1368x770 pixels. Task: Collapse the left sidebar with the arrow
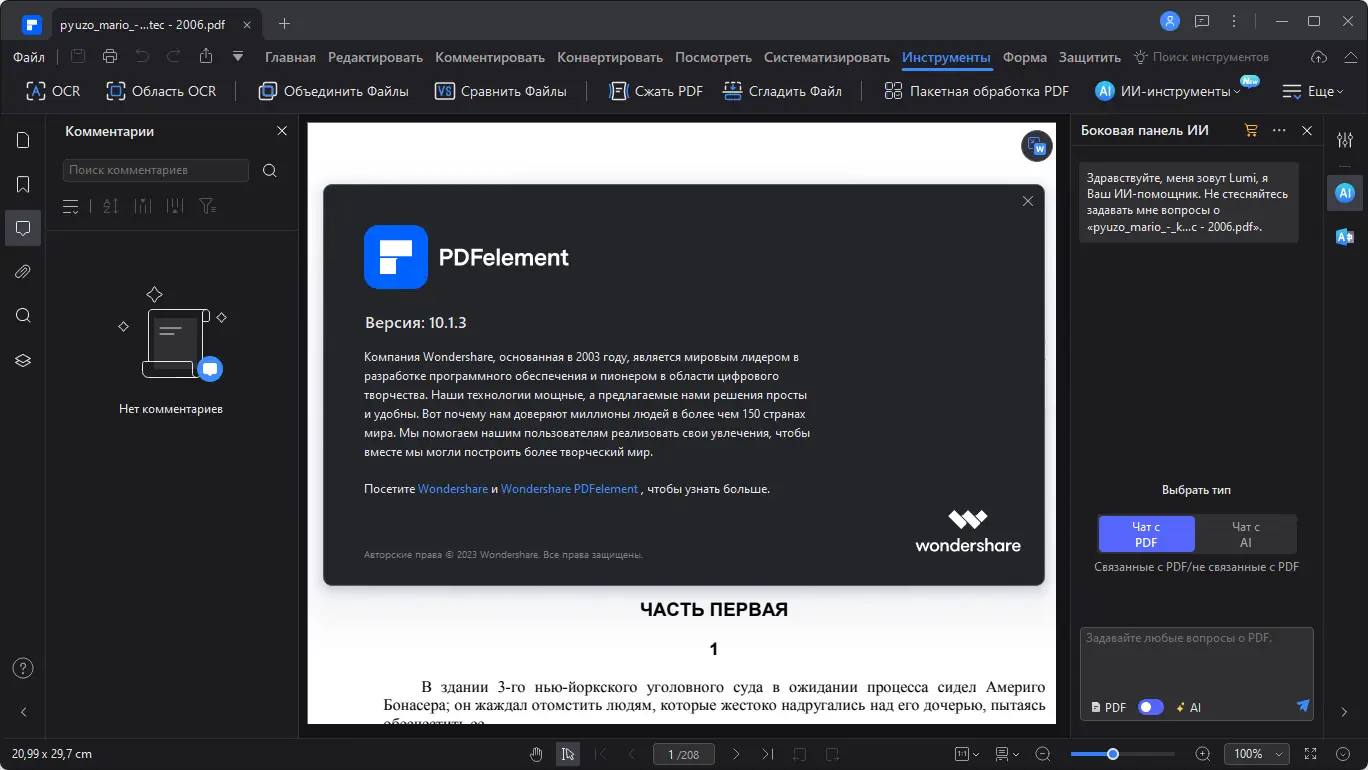[23, 712]
